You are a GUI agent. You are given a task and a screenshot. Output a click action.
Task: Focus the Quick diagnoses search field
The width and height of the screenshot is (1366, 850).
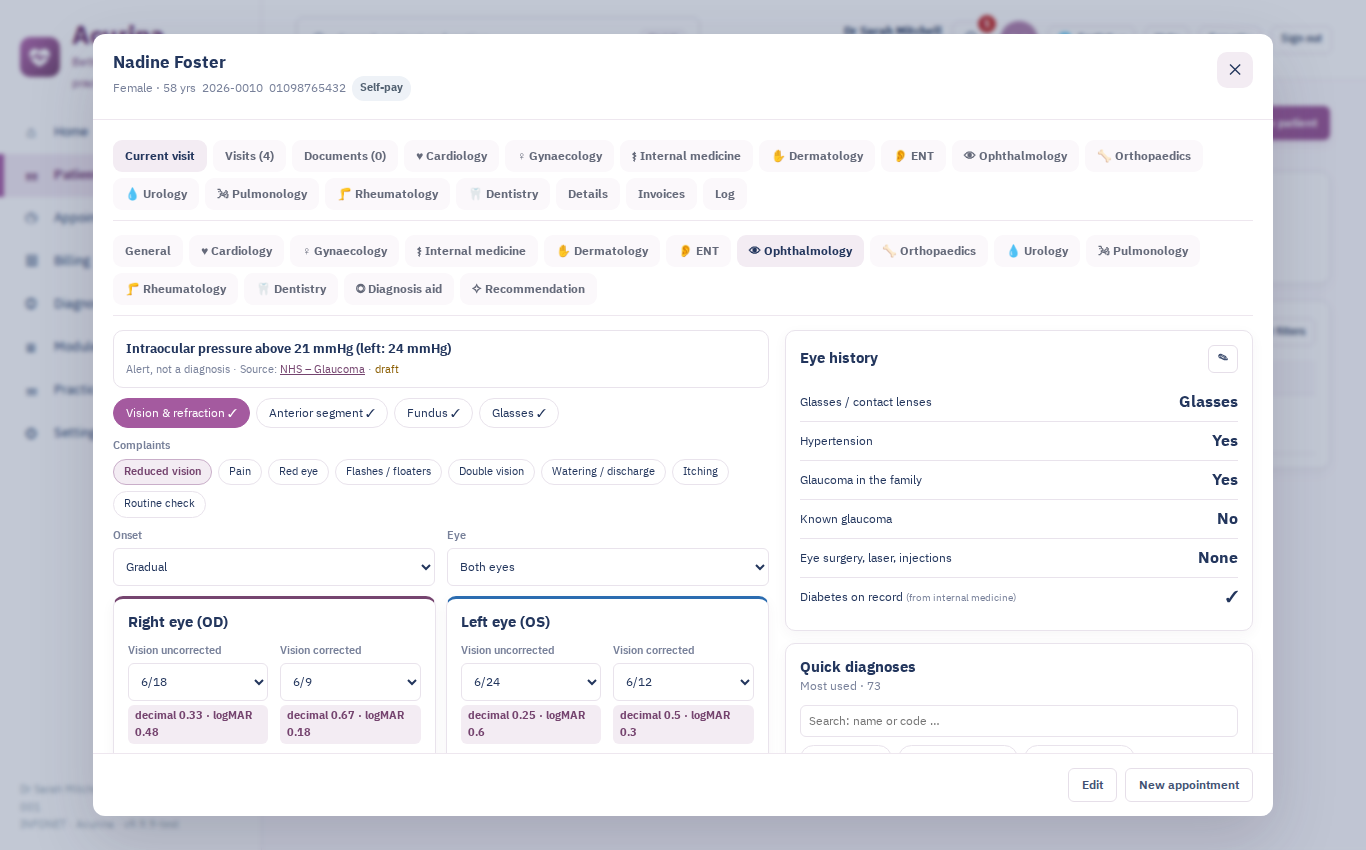(1019, 721)
